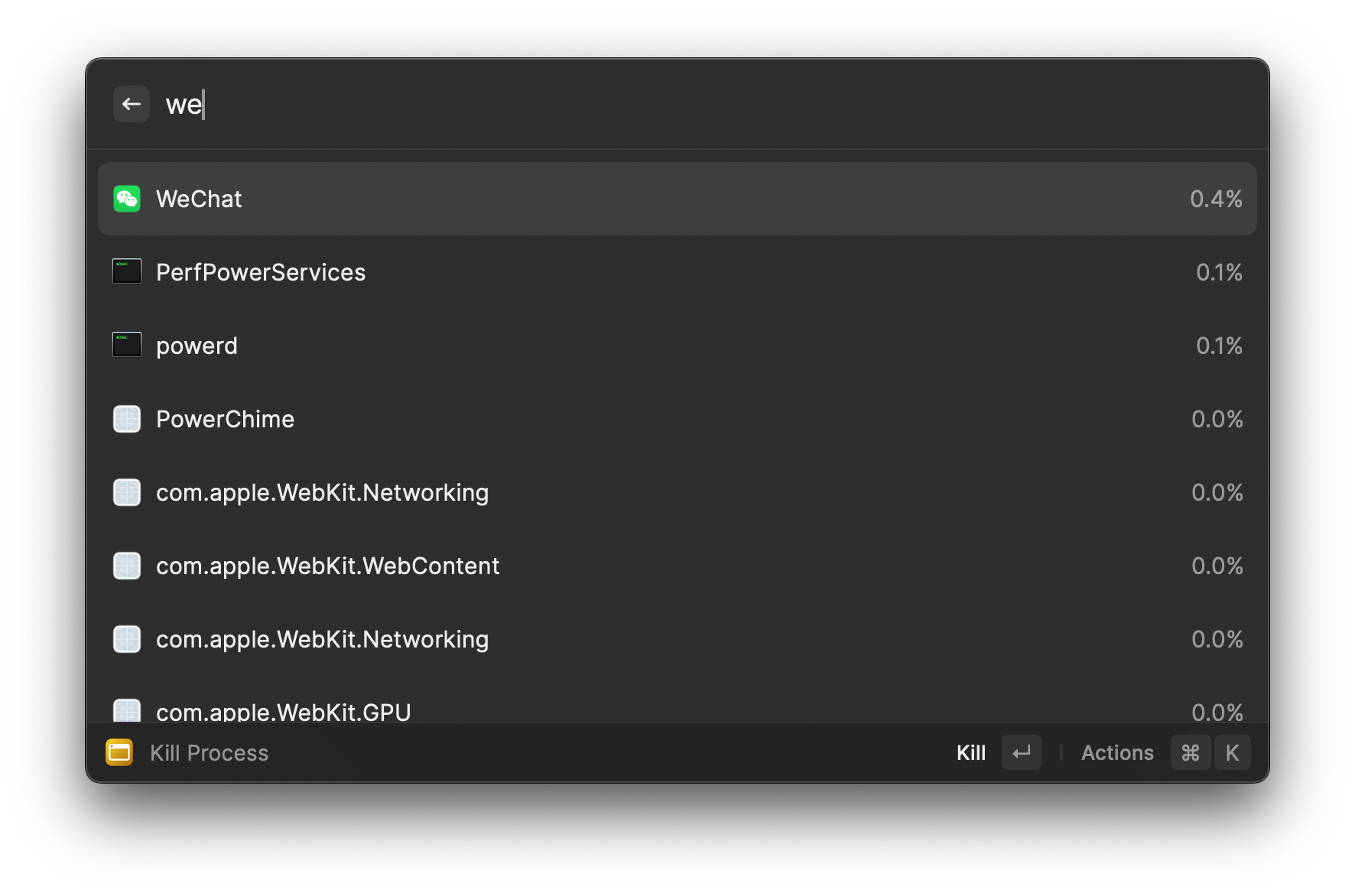Click the powerd terminal icon

127,345
